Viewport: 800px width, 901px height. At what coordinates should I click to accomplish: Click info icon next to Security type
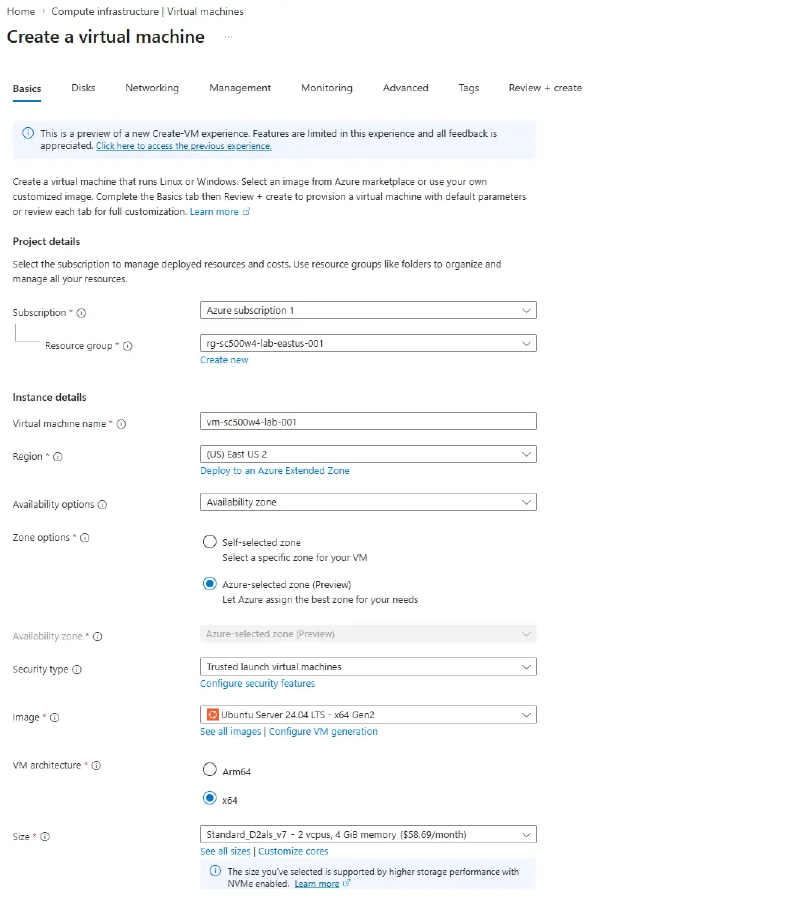tap(77, 669)
